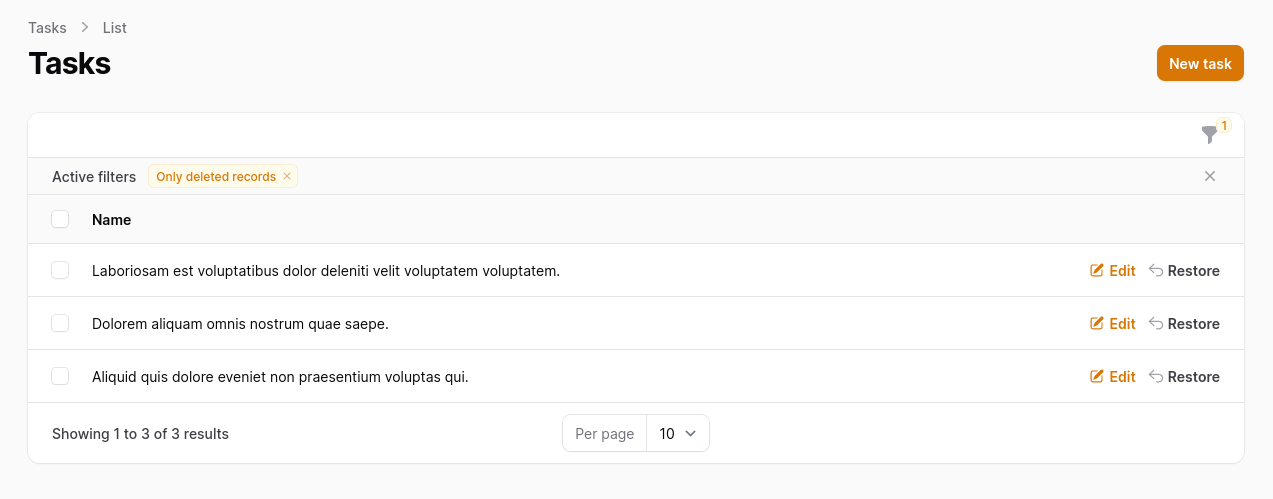The image size is (1273, 499).
Task: Open the table filters funnel icon
Action: click(1209, 135)
